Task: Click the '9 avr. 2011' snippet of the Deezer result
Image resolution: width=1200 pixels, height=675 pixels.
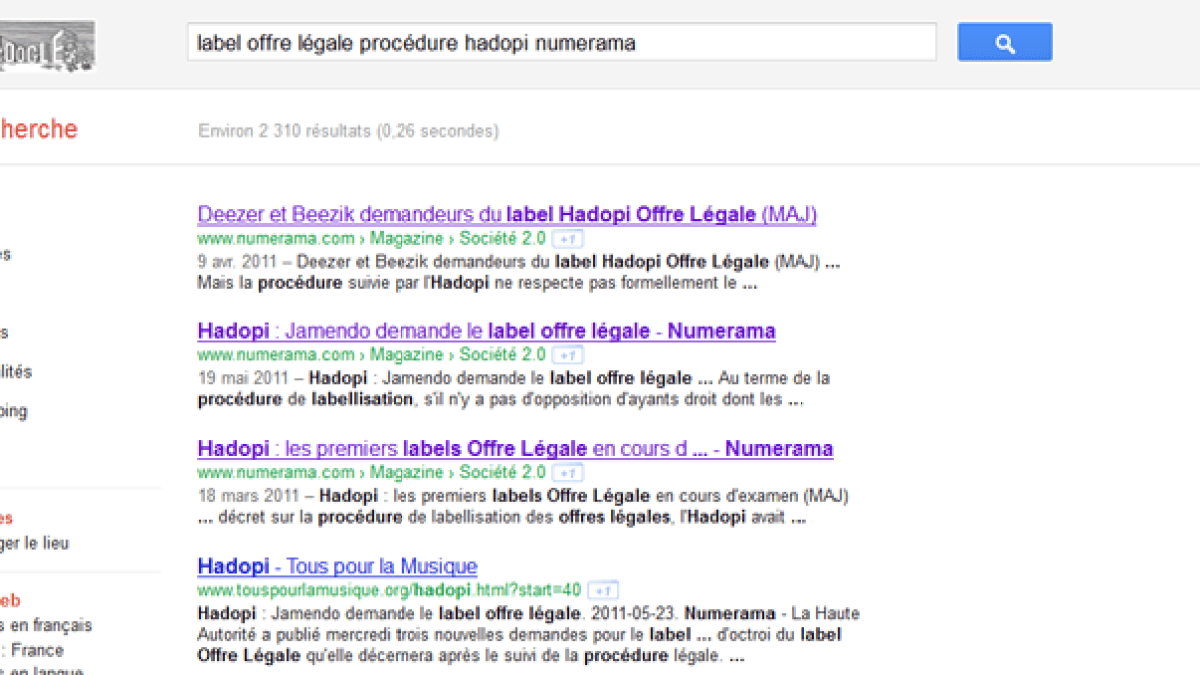Action: (x=521, y=272)
